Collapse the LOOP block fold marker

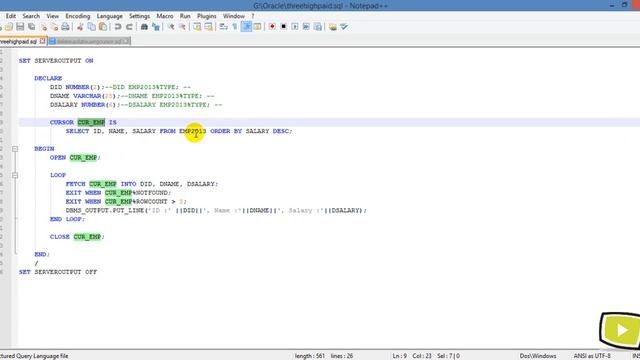(x=15, y=175)
